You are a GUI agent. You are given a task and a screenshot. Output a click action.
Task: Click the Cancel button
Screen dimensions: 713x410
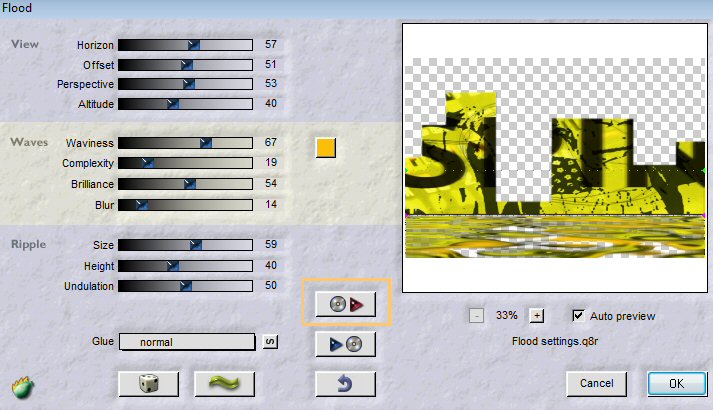[596, 384]
